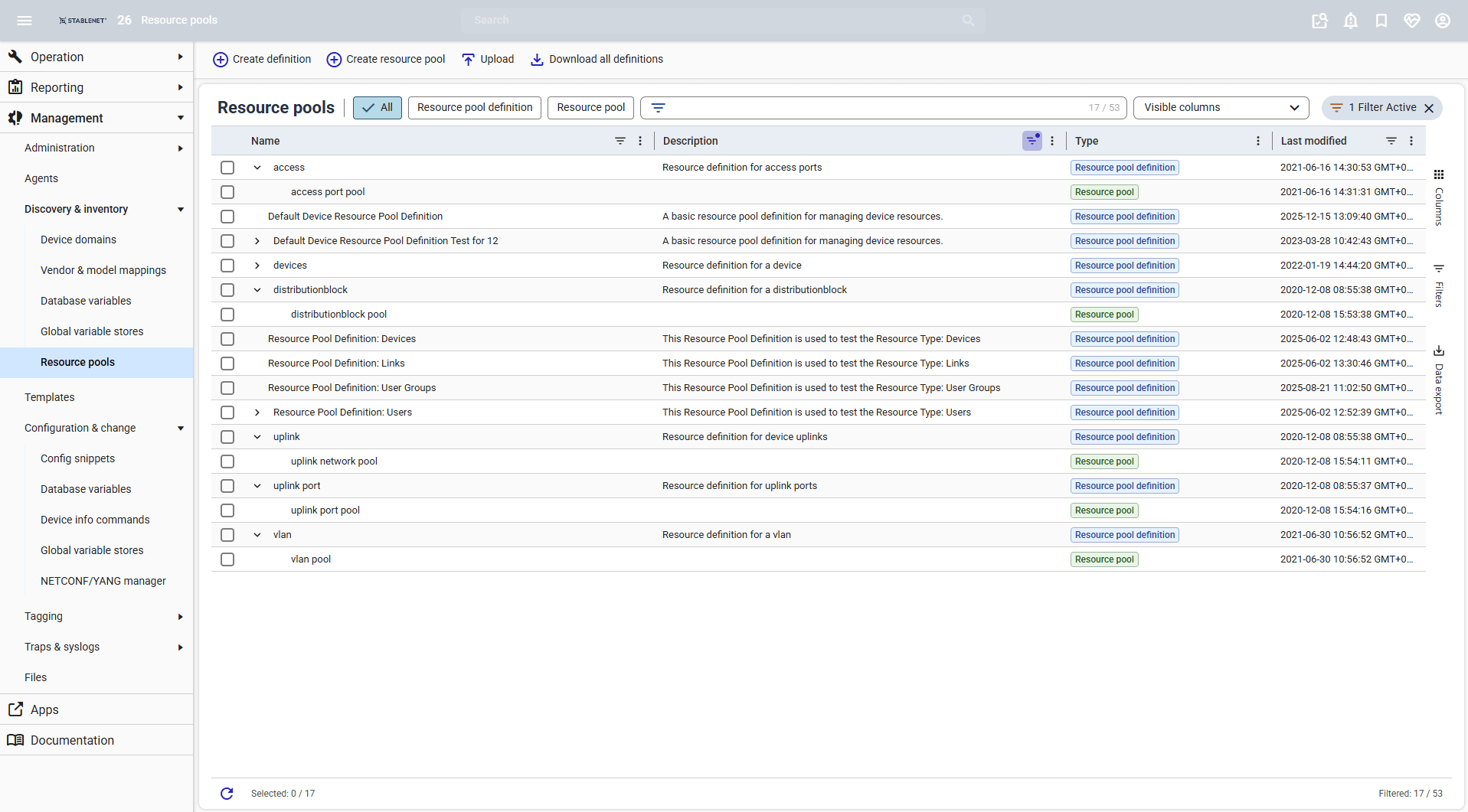Tick the checkbox for vlan pool row
This screenshot has width=1468, height=812.
coord(227,559)
